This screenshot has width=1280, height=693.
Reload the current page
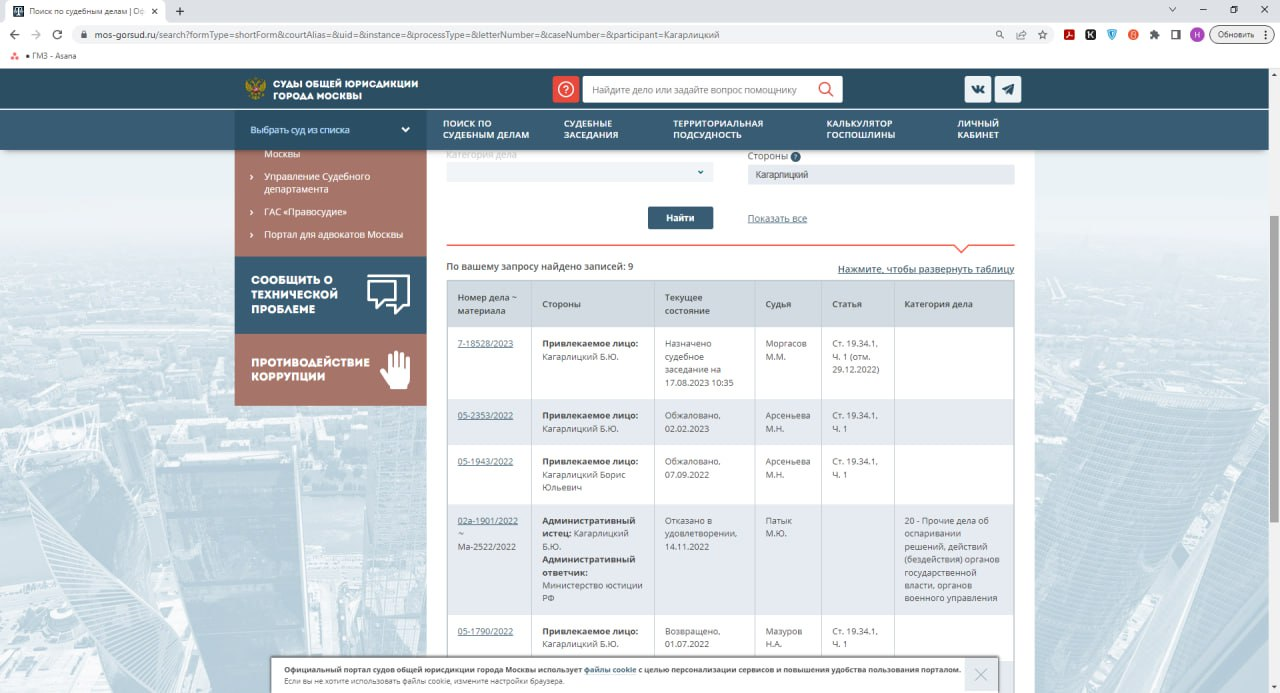(x=59, y=34)
